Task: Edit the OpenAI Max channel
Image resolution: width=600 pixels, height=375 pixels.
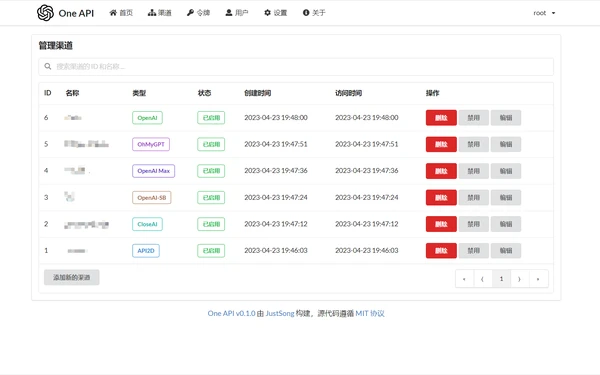Action: pyautogui.click(x=505, y=171)
